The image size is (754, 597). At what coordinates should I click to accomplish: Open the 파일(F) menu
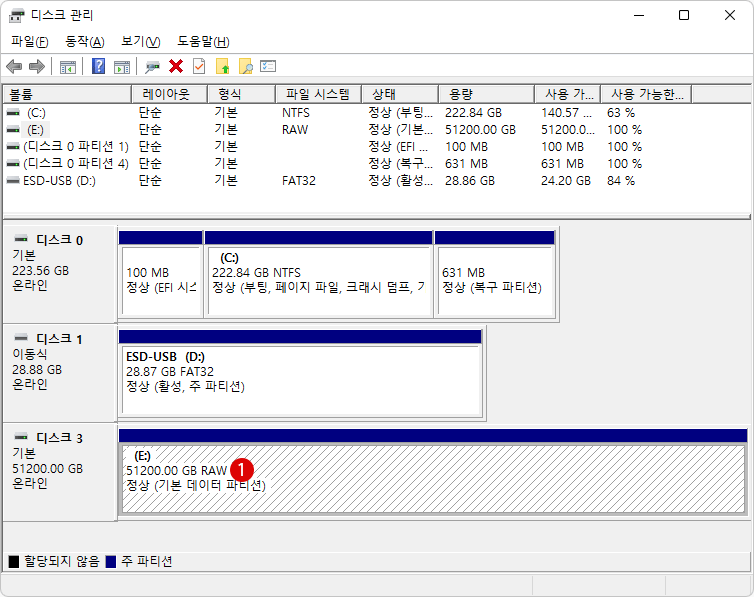[x=30, y=42]
